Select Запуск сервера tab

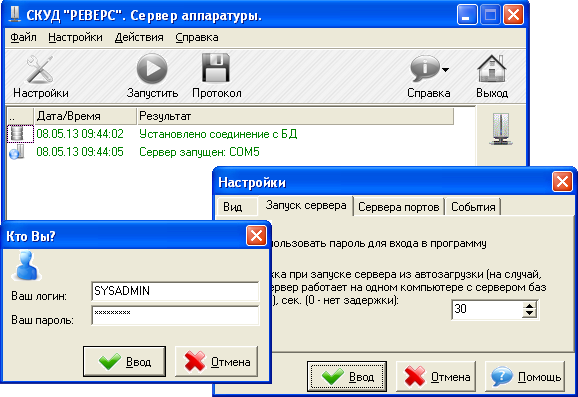point(306,205)
